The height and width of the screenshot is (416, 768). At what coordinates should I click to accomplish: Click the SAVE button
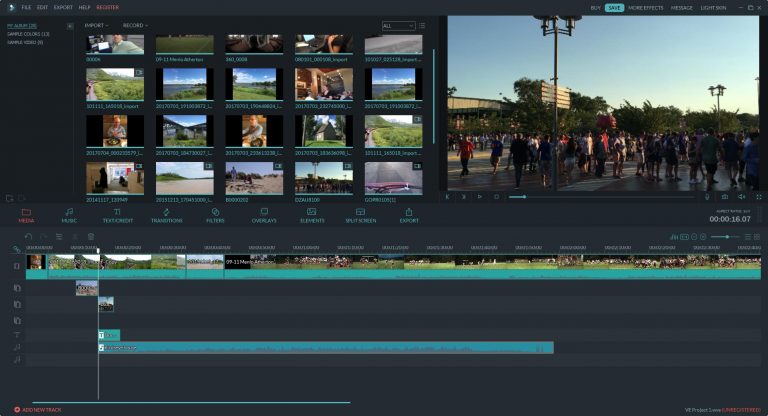click(x=614, y=8)
